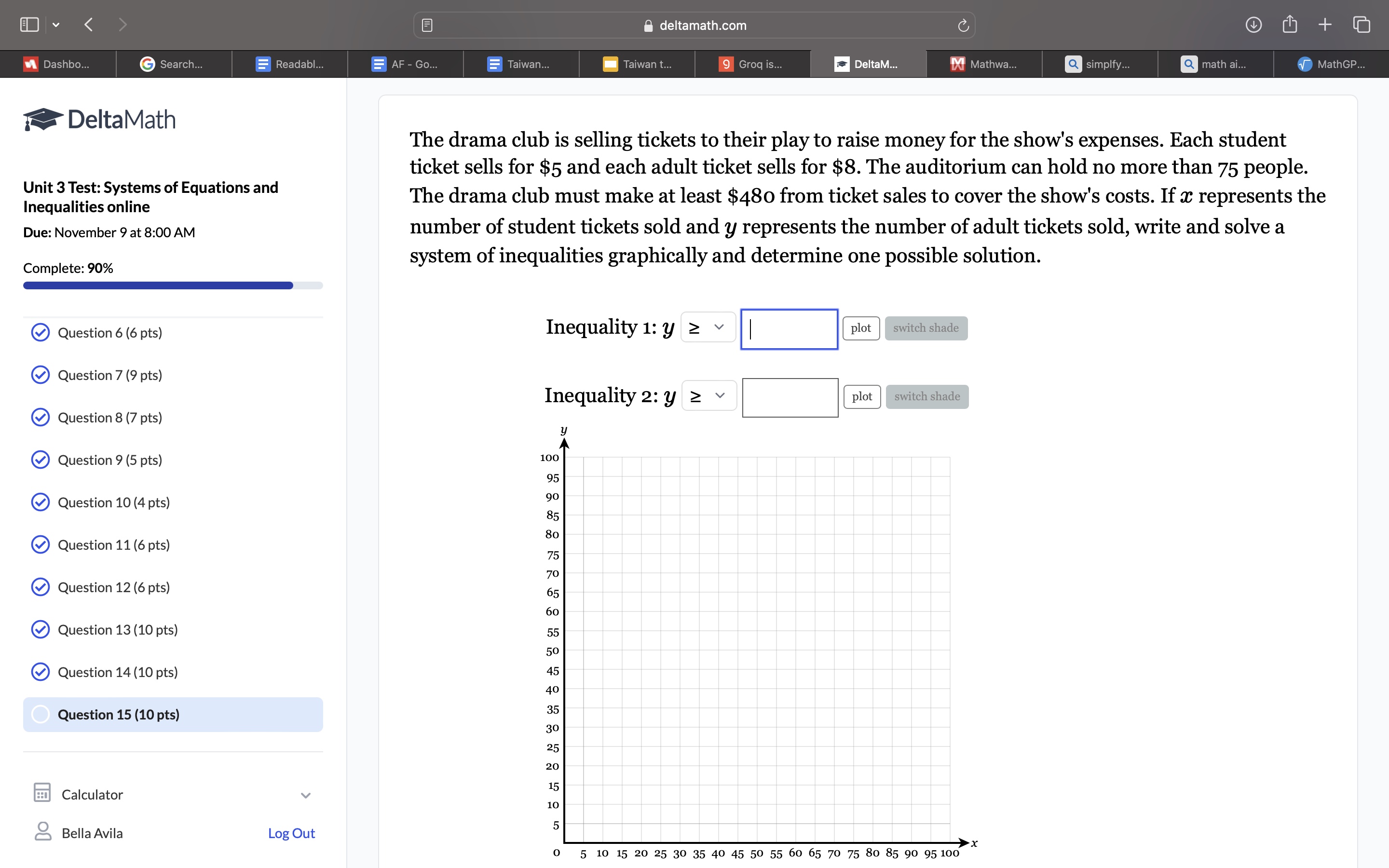The image size is (1389, 868).
Task: Go back with the back arrow
Action: (88, 25)
